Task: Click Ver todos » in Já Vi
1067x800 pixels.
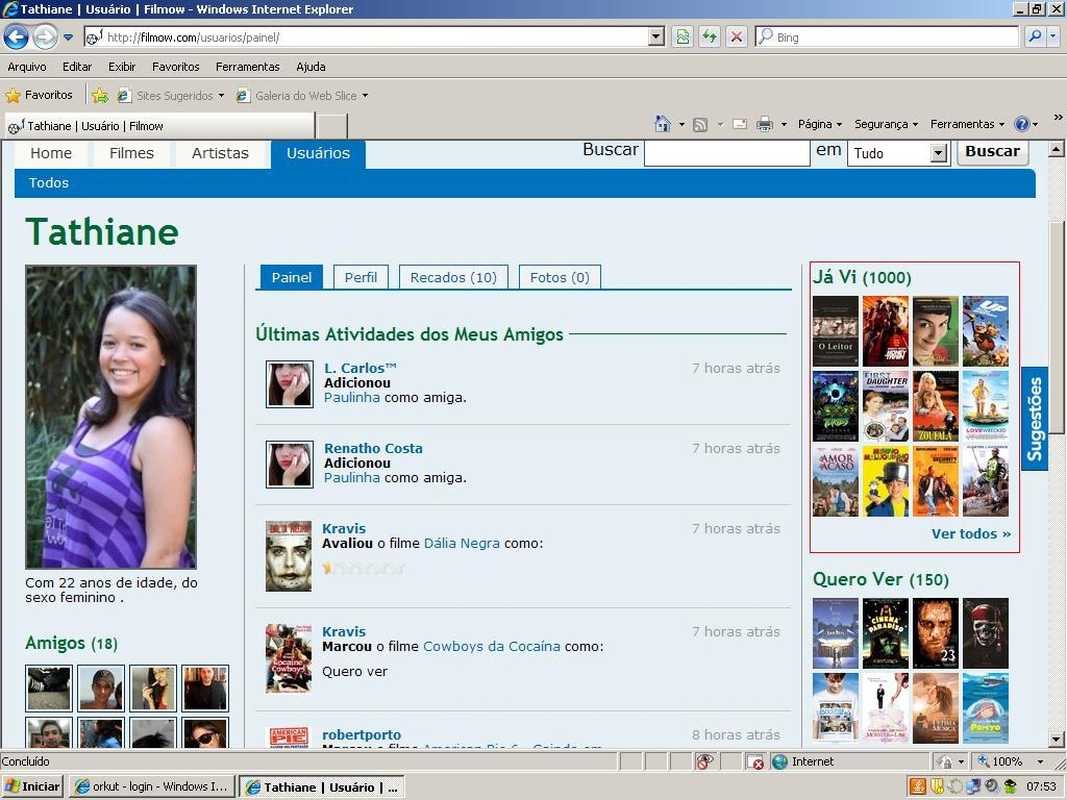Action: coord(971,534)
